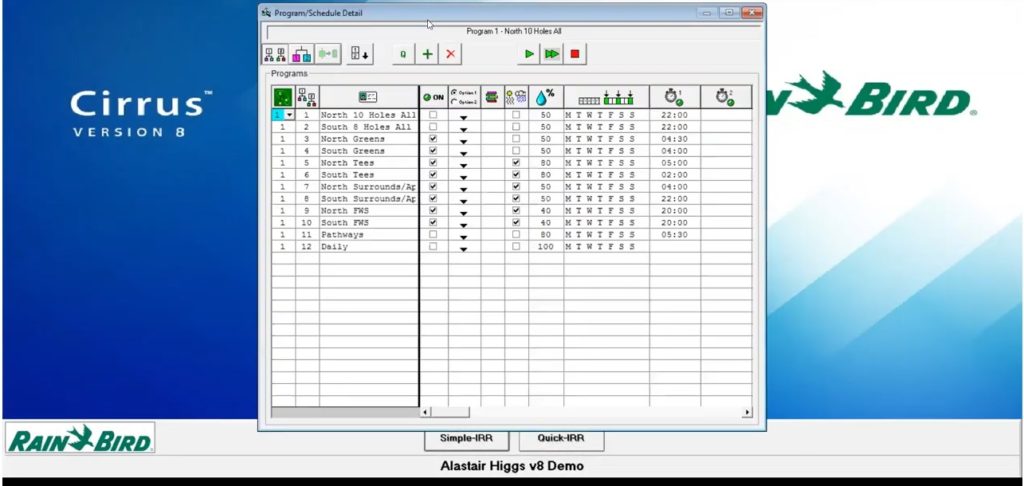This screenshot has width=1024, height=486.
Task: Click the stopwatch 1 start time header
Action: pos(674,97)
